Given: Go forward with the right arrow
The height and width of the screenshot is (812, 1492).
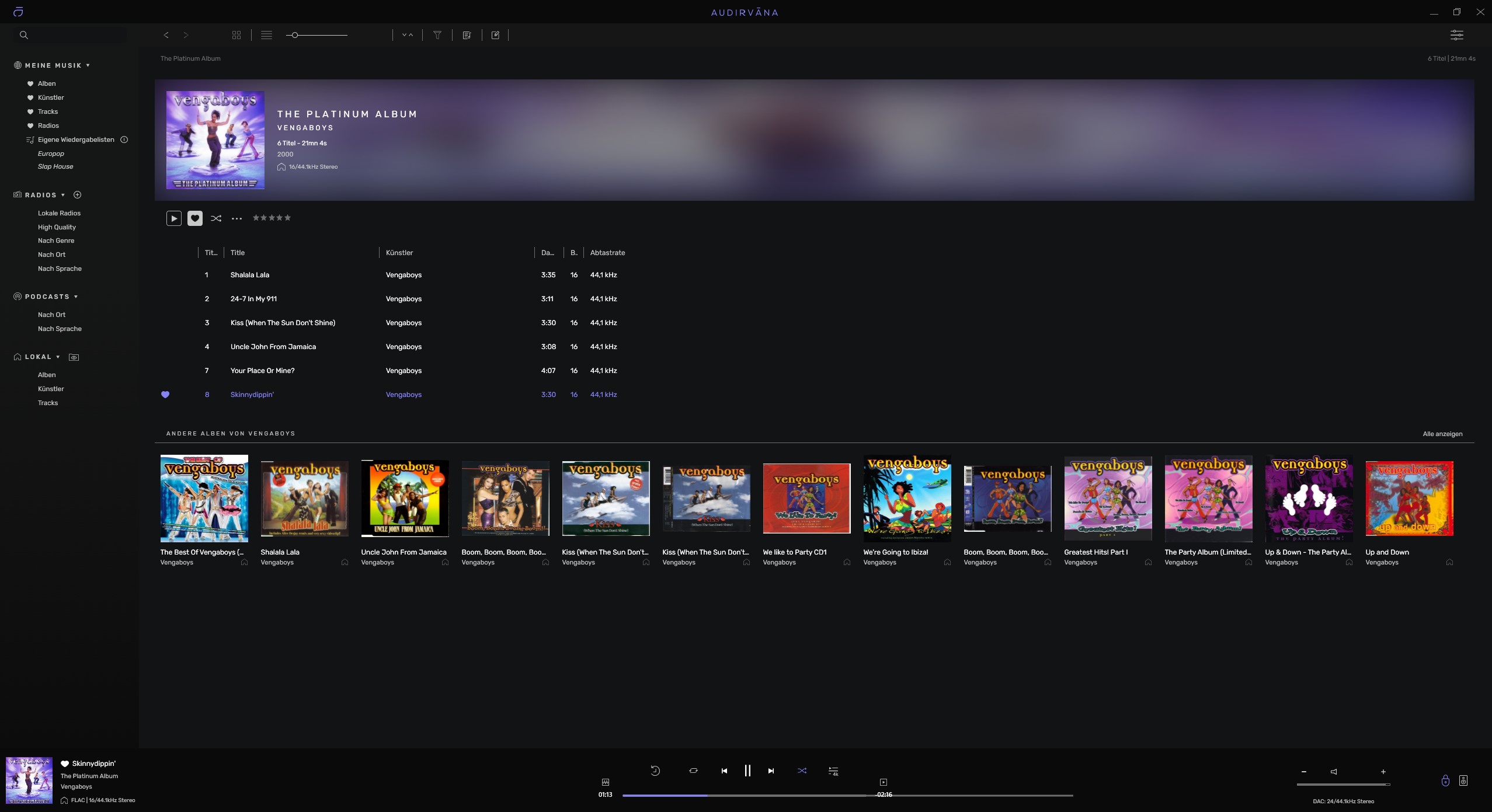Looking at the screenshot, I should (186, 35).
